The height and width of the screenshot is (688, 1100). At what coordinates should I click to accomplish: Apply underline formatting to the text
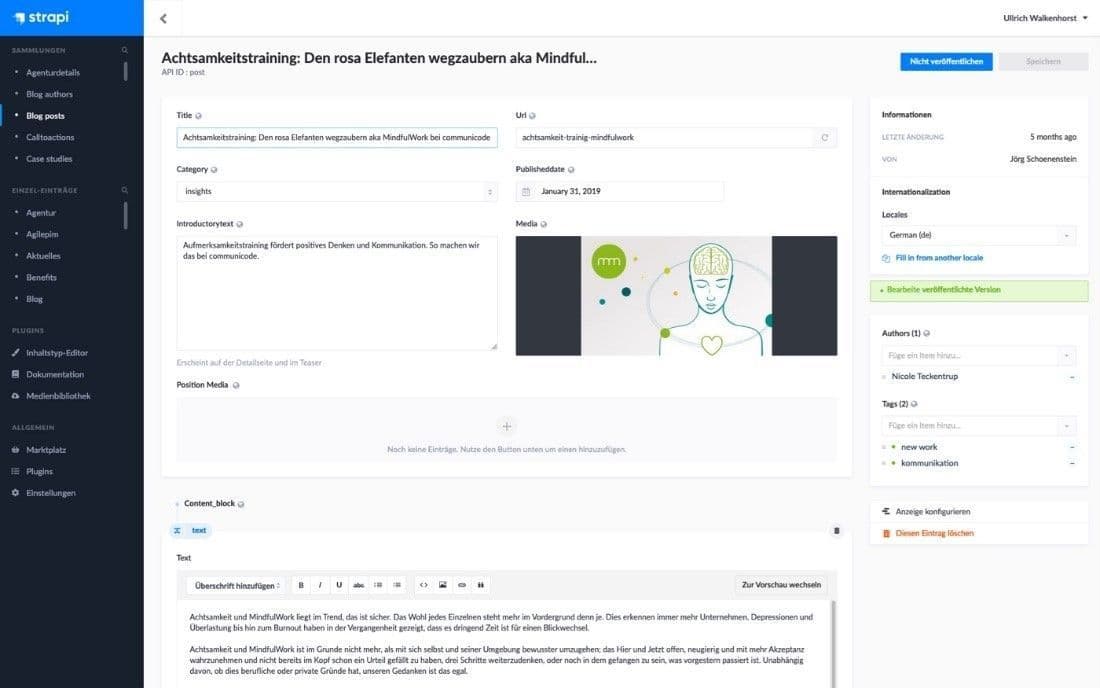tap(339, 584)
